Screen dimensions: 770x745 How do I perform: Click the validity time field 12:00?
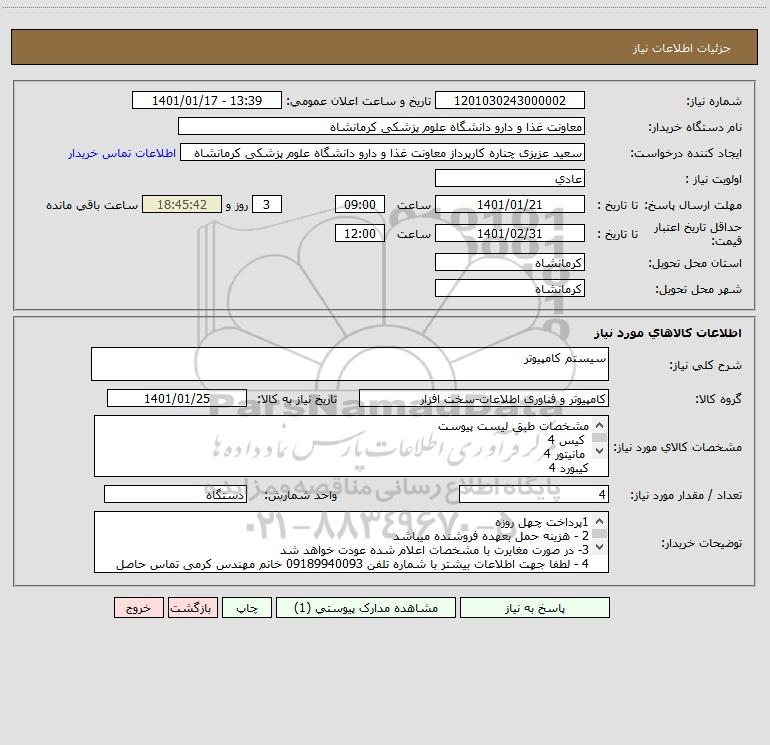tap(359, 233)
